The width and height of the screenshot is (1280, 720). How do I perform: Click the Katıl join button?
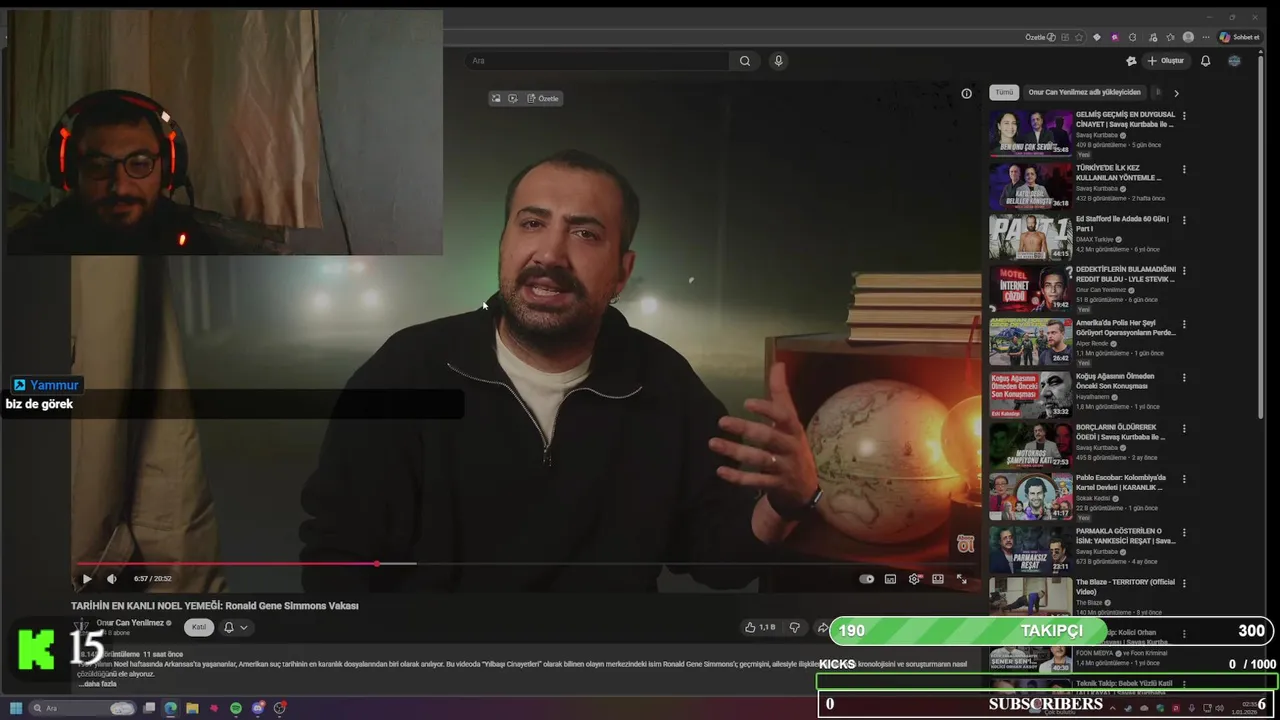(x=199, y=627)
